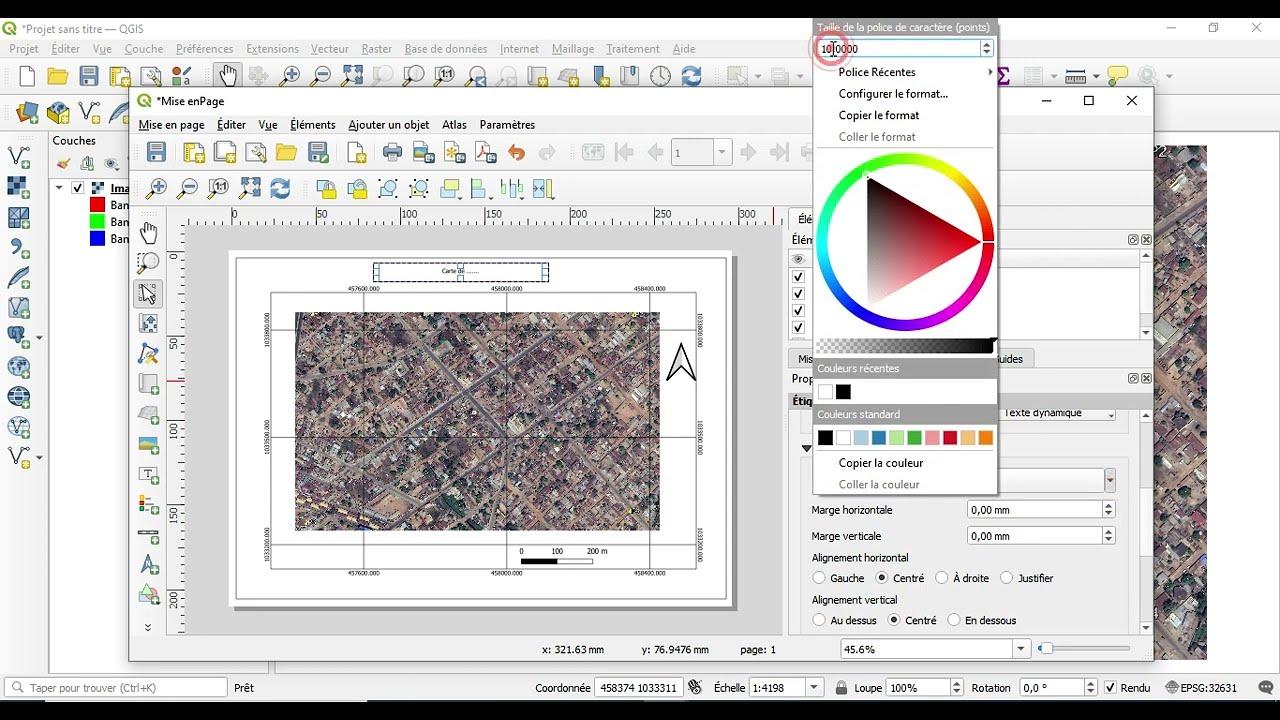Image resolution: width=1280 pixels, height=720 pixels.
Task: Open the raise items dropdown icon
Action: click(x=450, y=188)
